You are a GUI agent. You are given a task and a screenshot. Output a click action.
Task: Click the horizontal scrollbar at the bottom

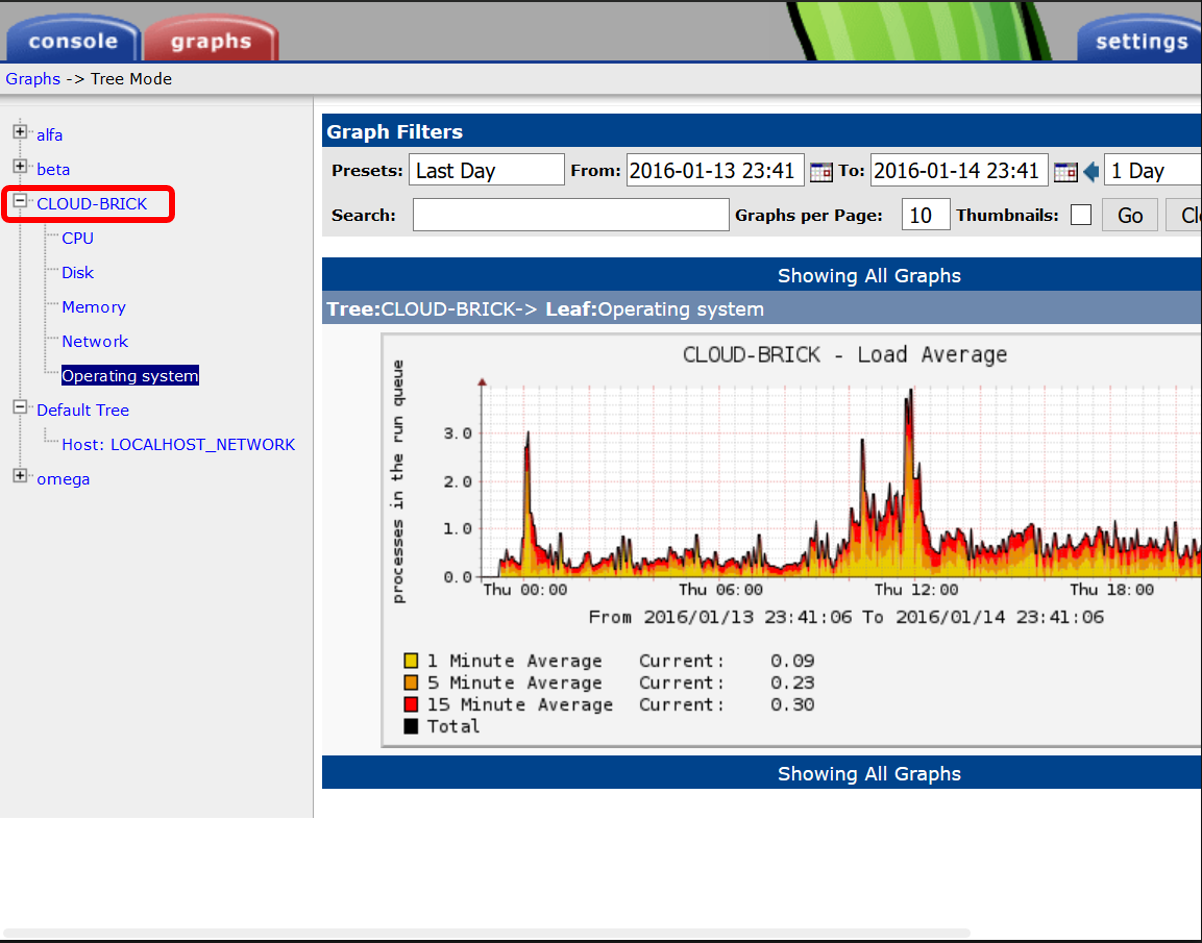point(487,934)
